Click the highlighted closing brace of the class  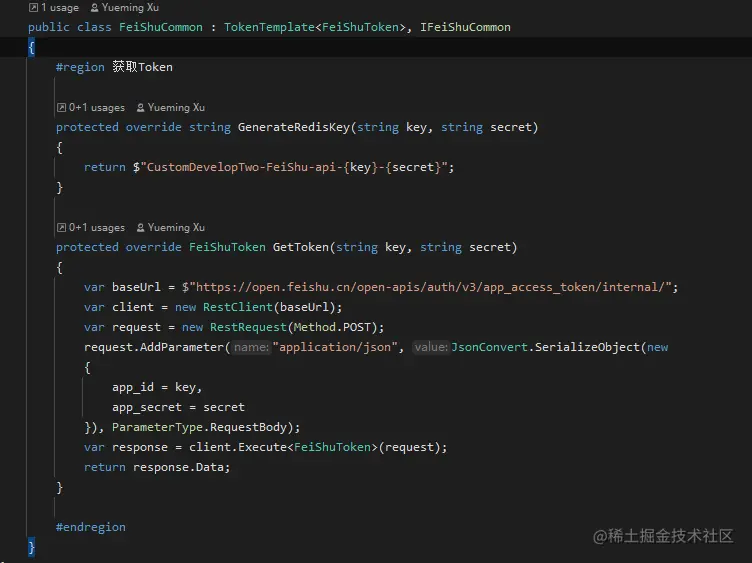31,547
